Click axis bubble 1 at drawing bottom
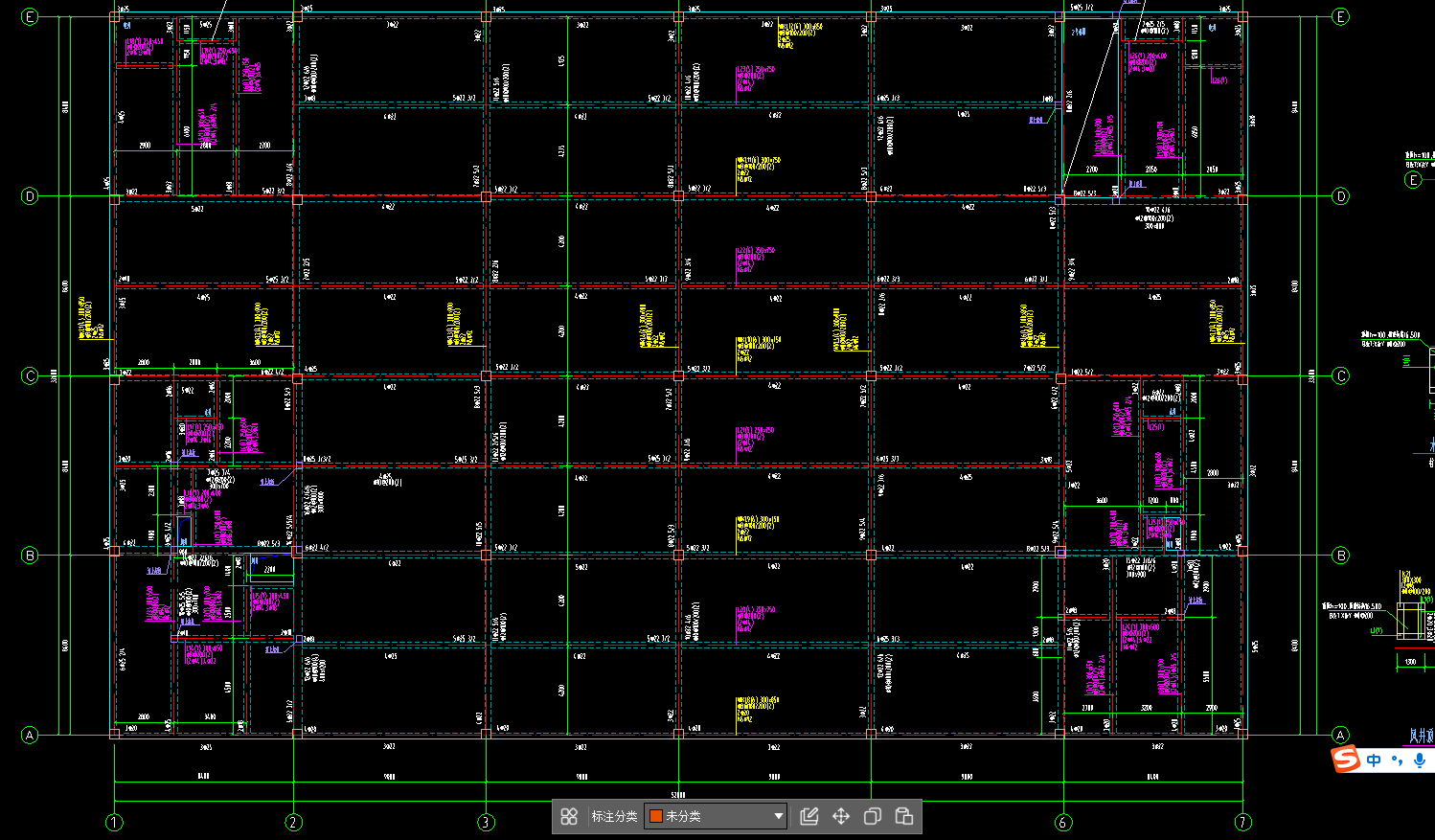This screenshot has height=840, width=1435. [x=114, y=822]
